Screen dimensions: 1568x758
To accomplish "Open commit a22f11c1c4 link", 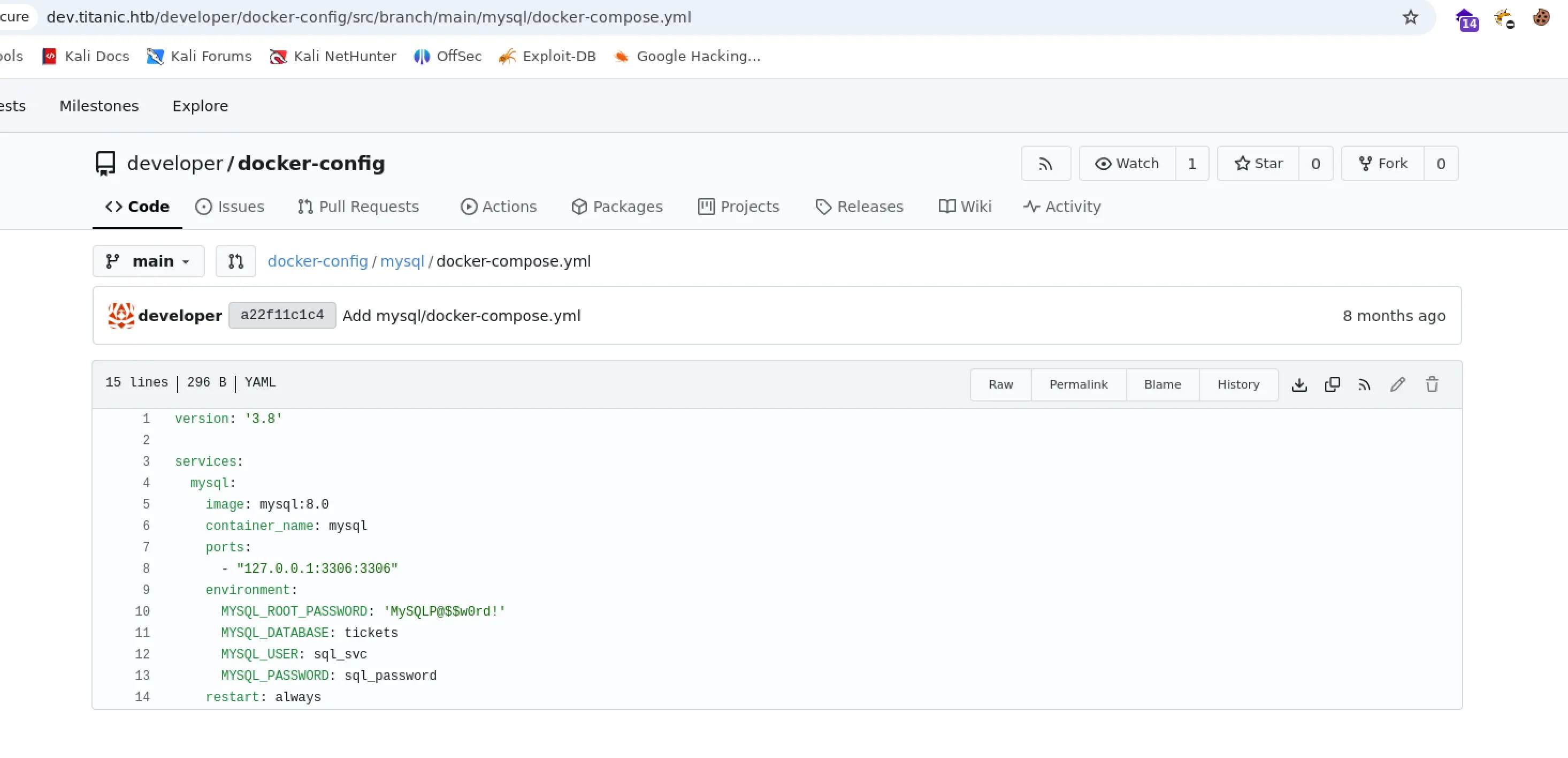I will tap(282, 315).
